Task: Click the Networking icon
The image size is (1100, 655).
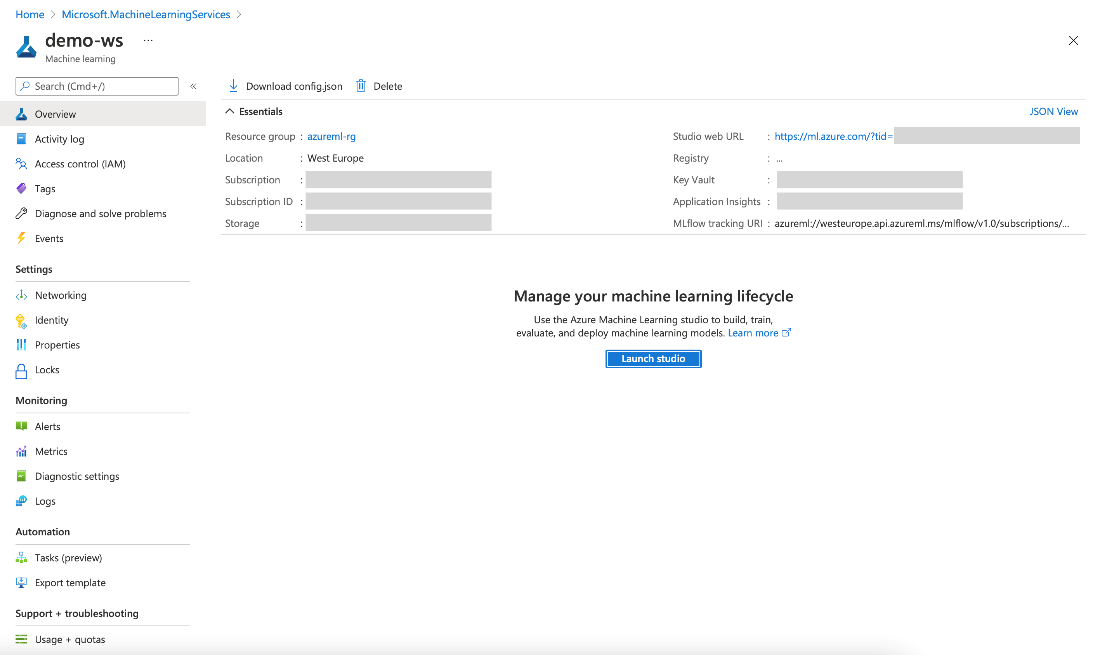Action: pyautogui.click(x=22, y=295)
